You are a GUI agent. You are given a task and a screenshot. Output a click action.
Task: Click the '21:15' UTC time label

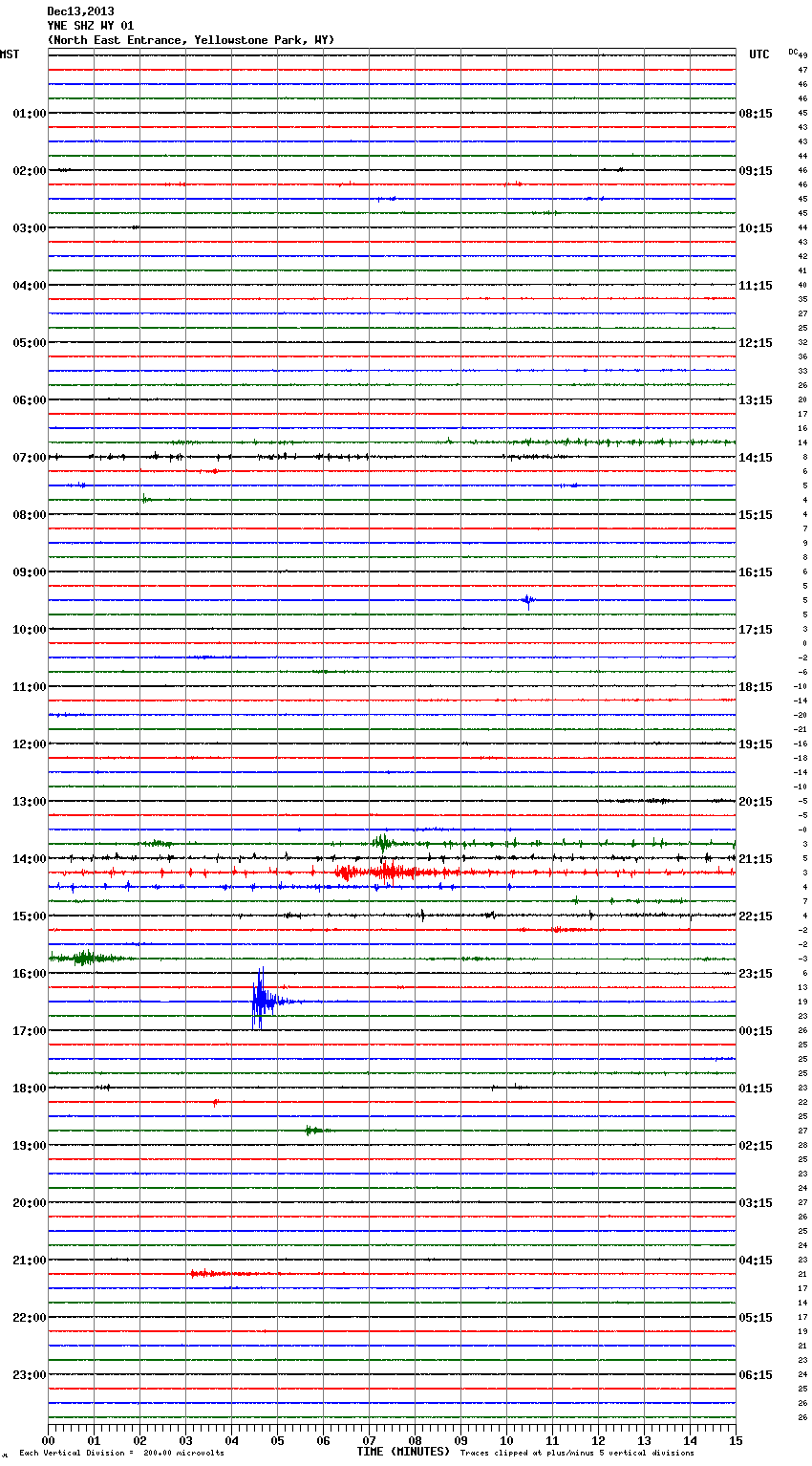pyautogui.click(x=756, y=859)
